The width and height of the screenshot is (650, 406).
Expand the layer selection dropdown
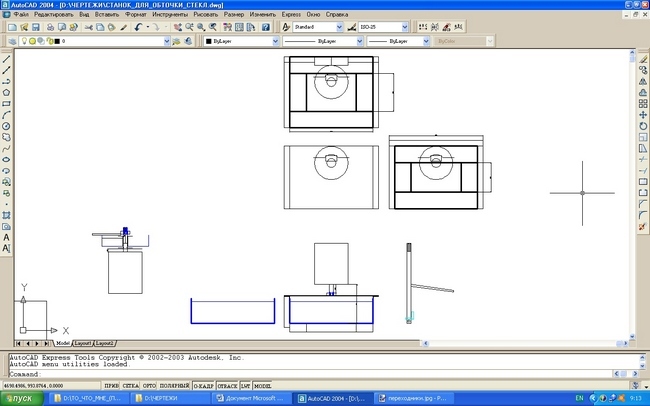[167, 41]
